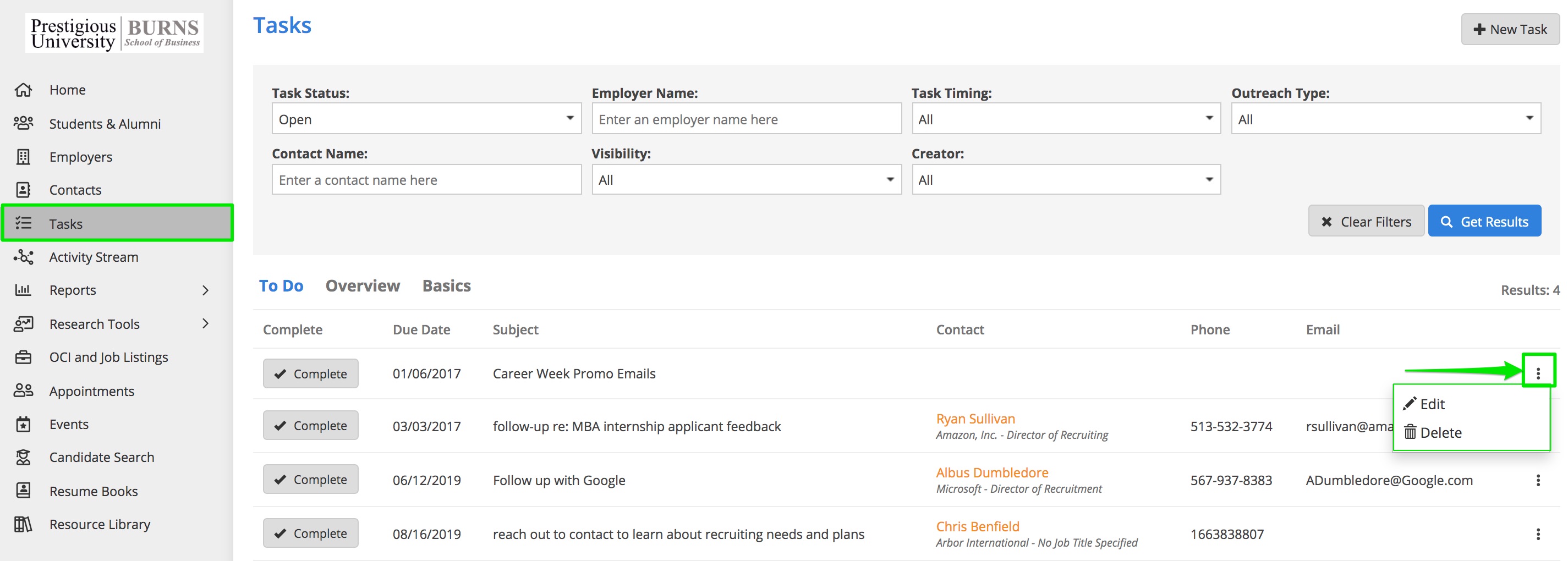
Task: Open options menu for Follow up with Google
Action: 1538,480
